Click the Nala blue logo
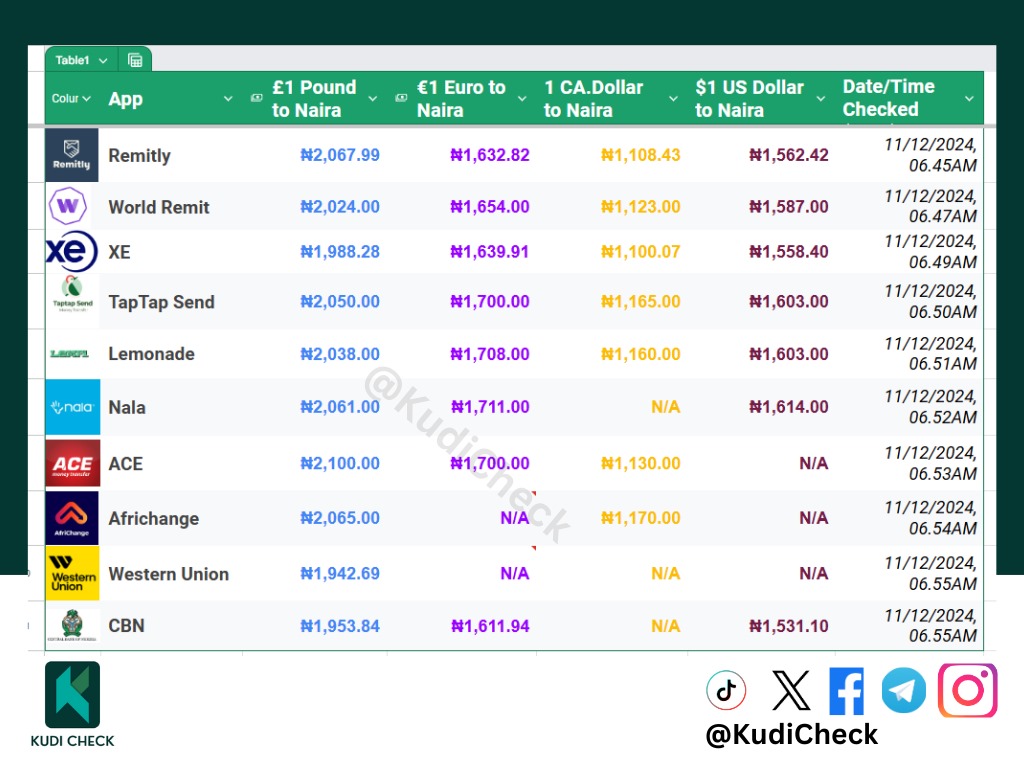Screen dimensions: 1024x768 tap(72, 407)
